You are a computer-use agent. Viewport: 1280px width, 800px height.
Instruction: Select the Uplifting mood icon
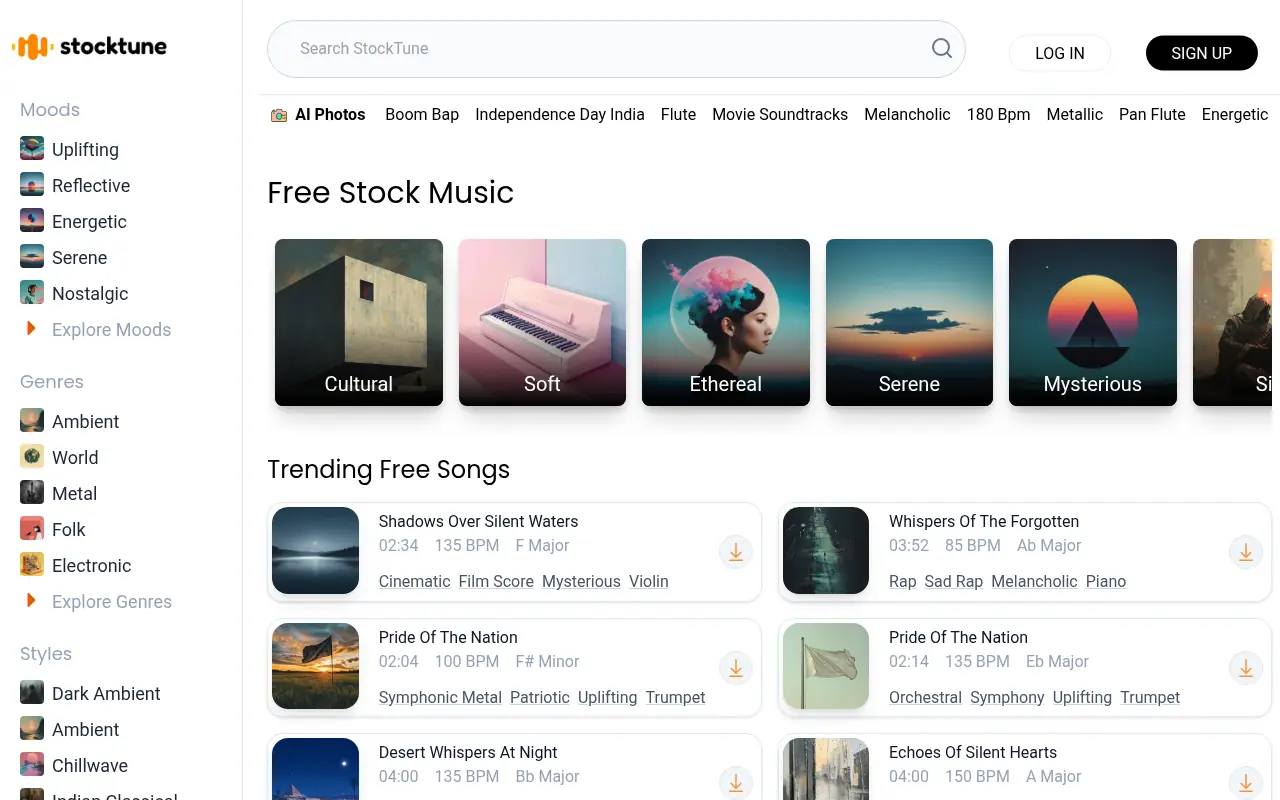click(31, 148)
